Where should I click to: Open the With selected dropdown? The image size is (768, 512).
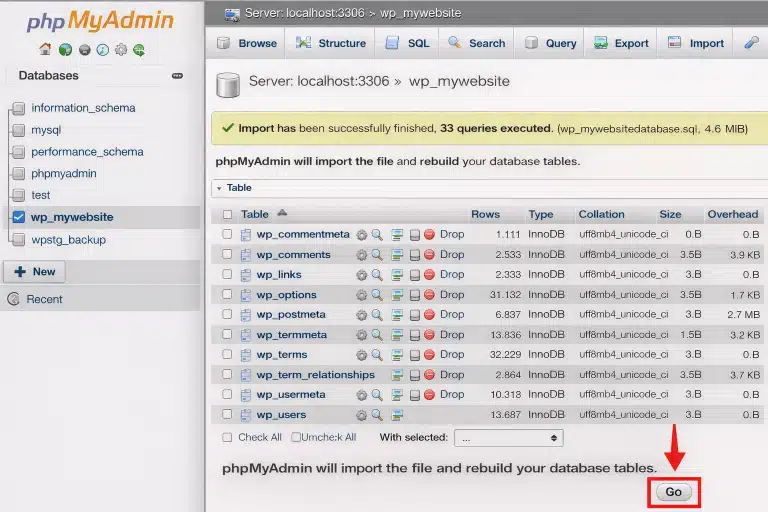[x=508, y=438]
